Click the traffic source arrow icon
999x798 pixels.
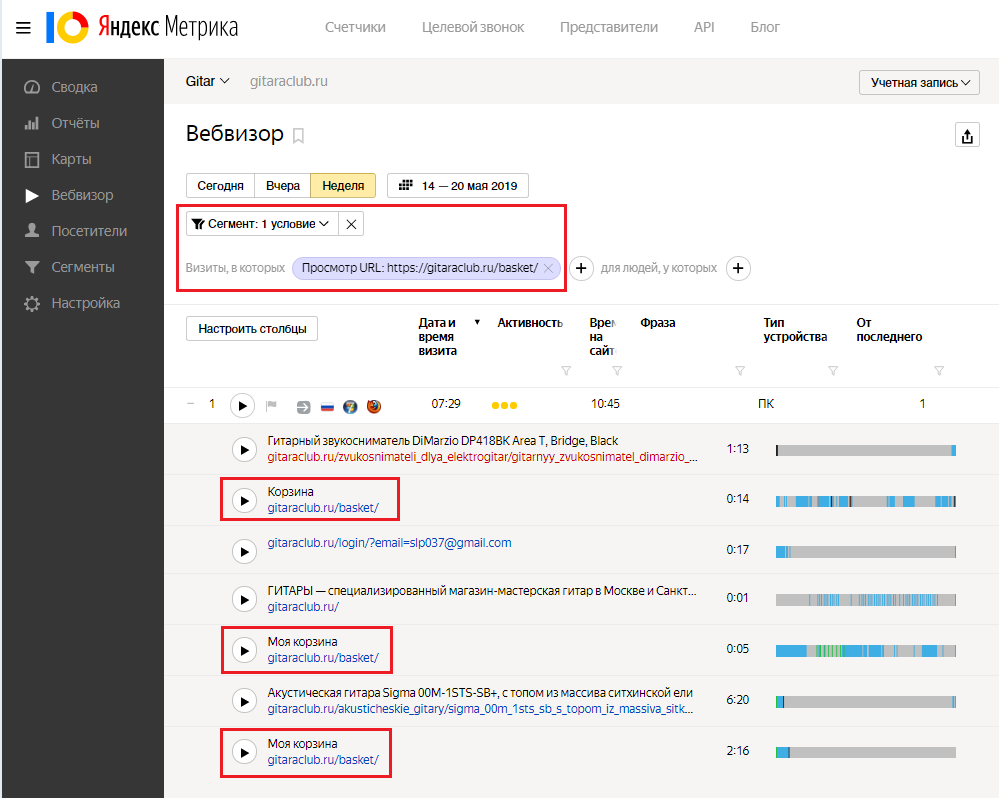[x=303, y=407]
